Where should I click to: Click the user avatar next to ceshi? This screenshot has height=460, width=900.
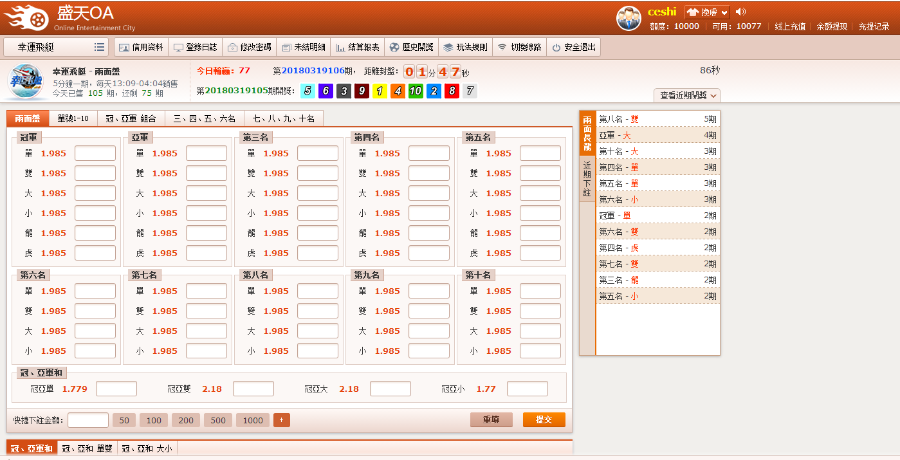click(628, 17)
